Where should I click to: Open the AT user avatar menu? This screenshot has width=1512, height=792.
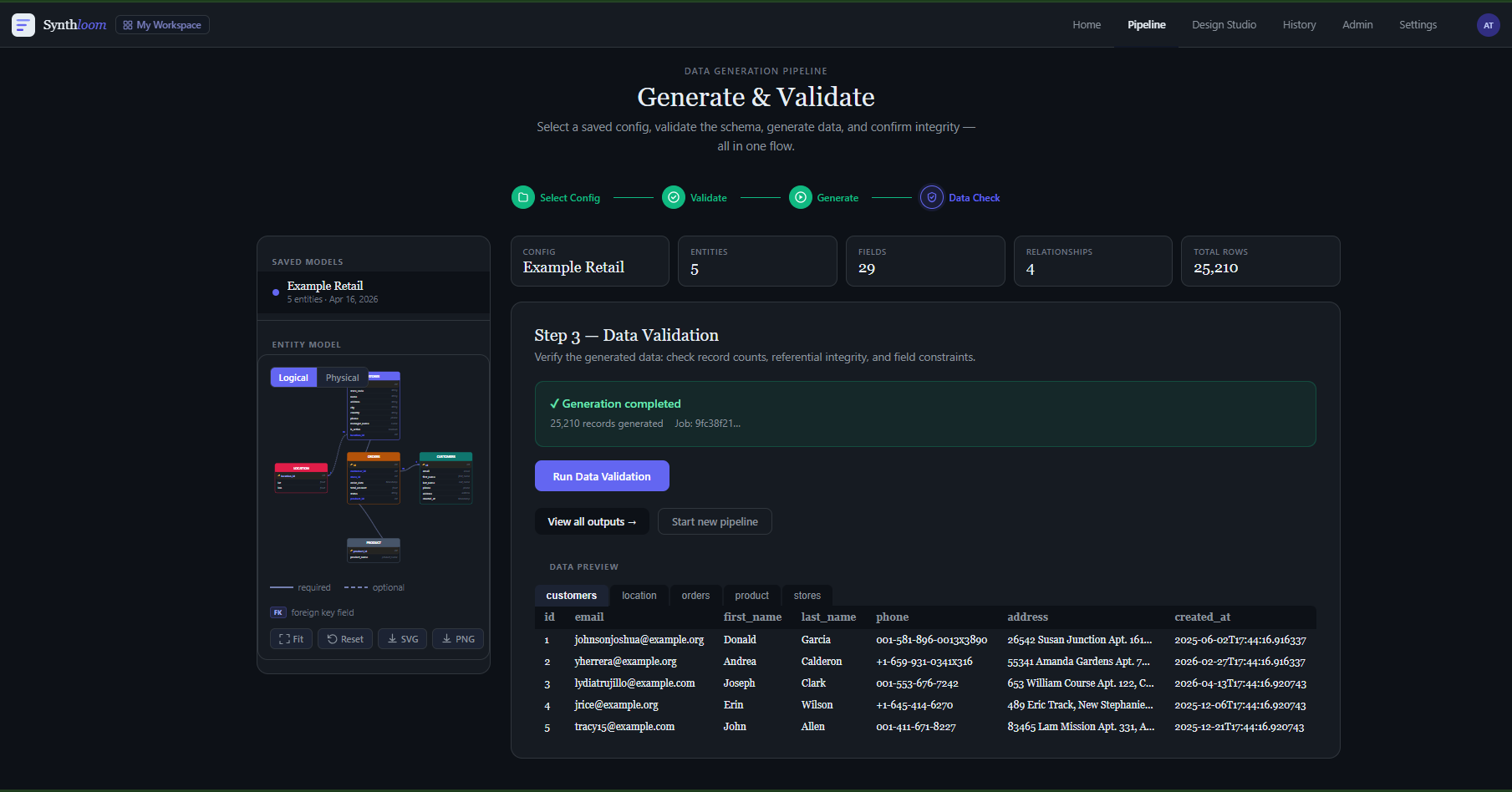click(1488, 25)
